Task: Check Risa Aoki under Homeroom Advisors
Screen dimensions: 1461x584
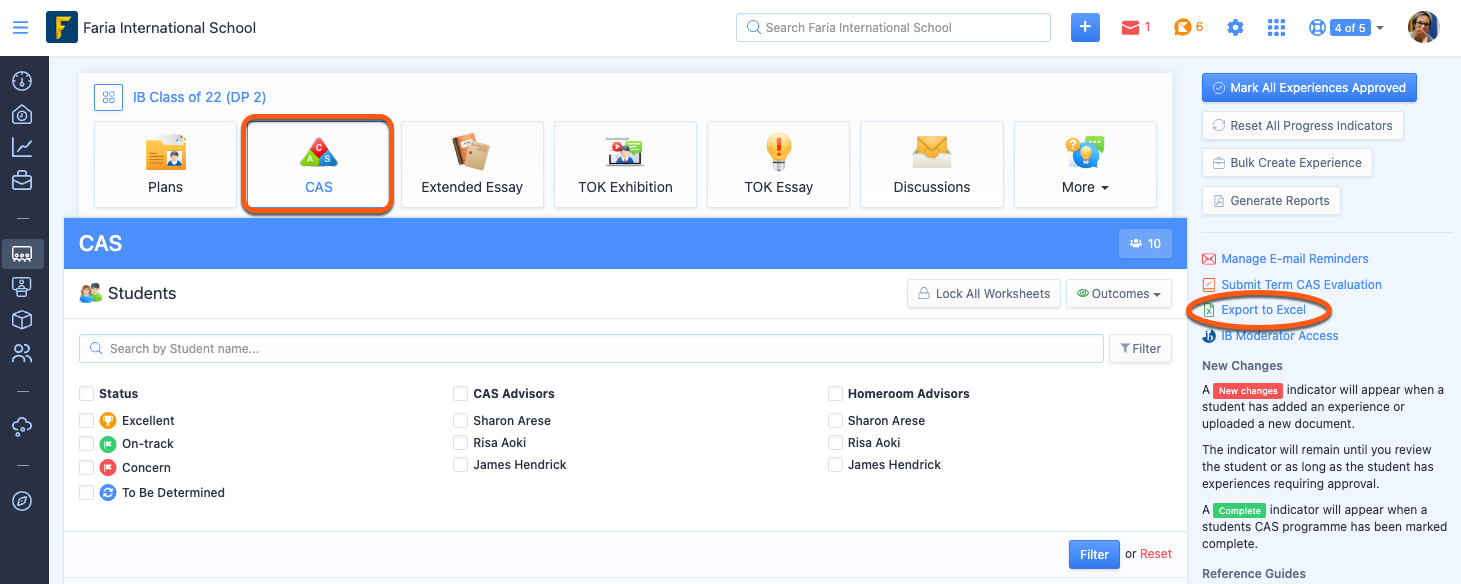Action: [835, 443]
